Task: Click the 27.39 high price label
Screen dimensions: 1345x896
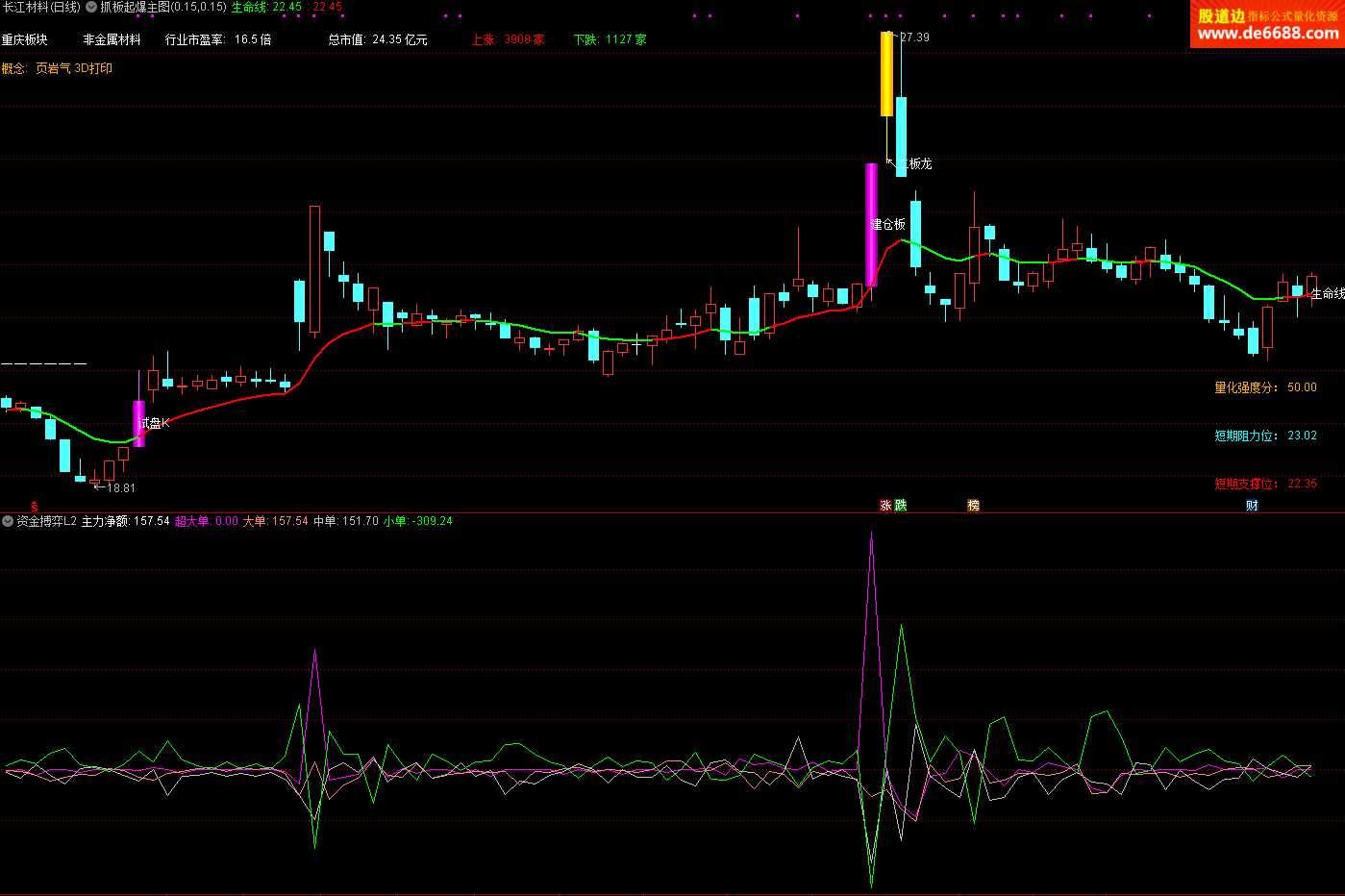Action: click(913, 37)
